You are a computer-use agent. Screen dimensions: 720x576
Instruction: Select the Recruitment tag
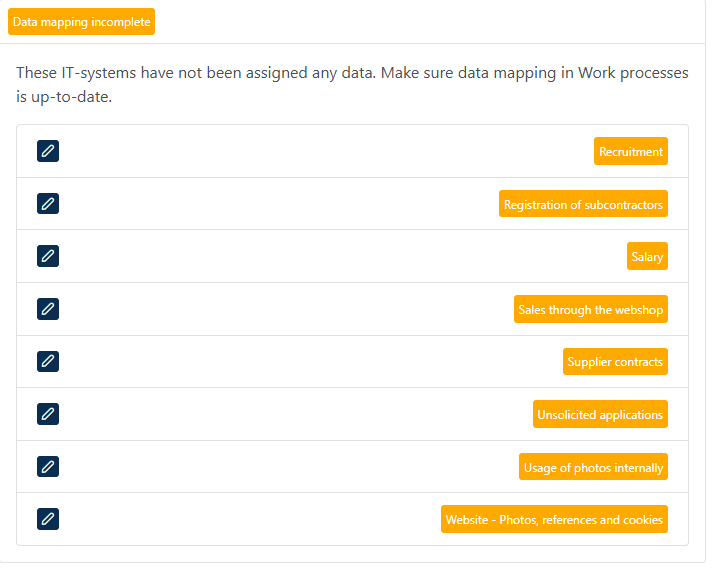coord(630,151)
